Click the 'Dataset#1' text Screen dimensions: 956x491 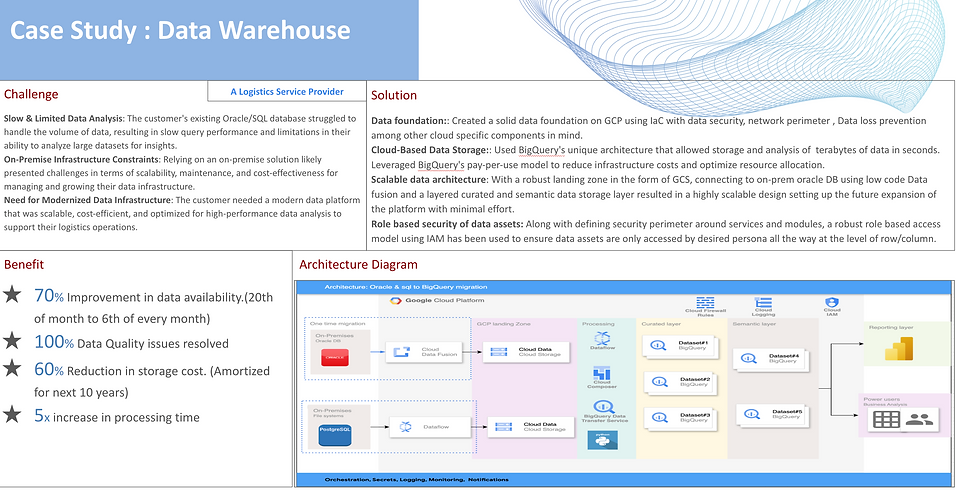(x=693, y=343)
